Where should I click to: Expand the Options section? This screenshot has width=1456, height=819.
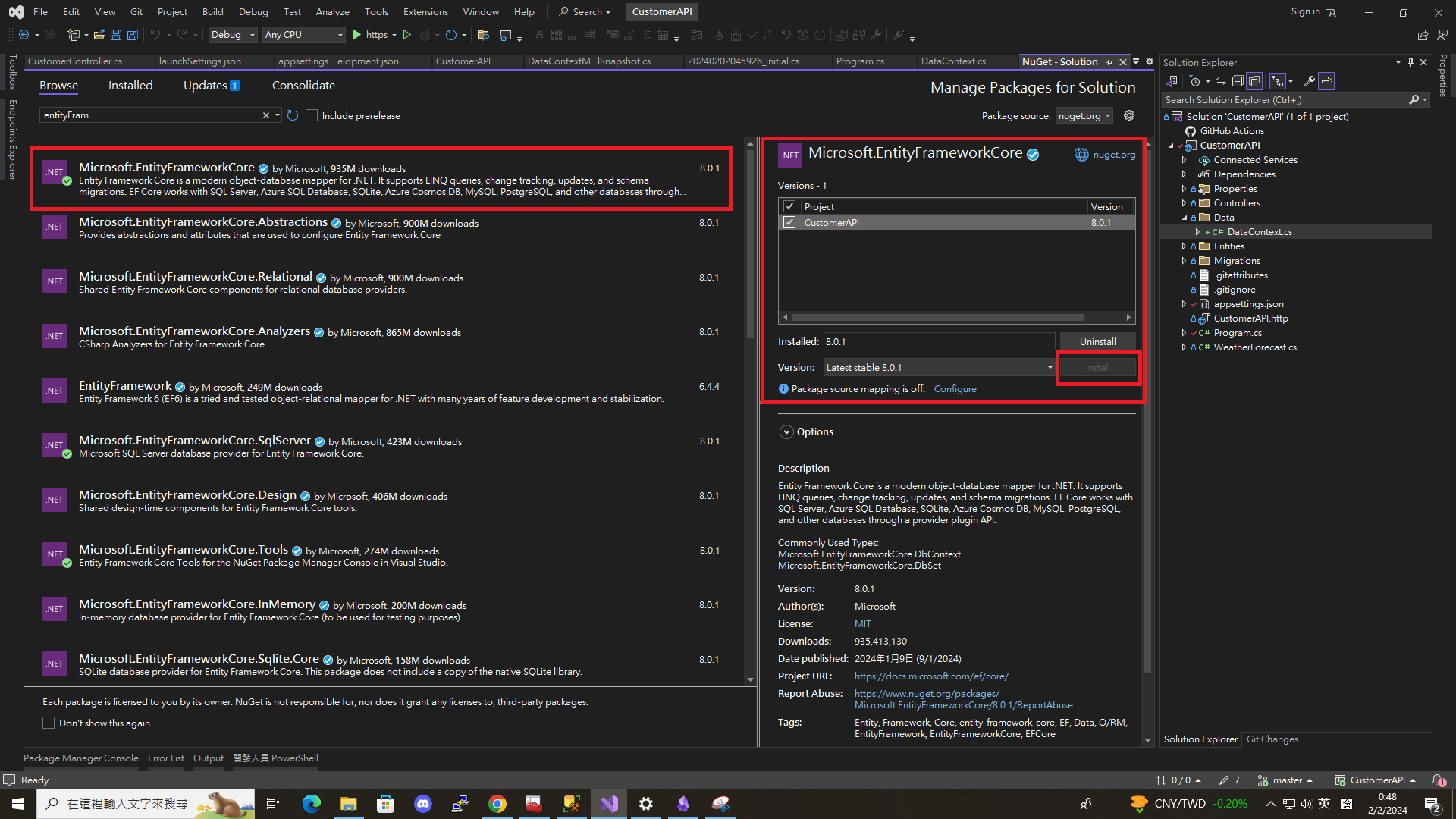[786, 431]
